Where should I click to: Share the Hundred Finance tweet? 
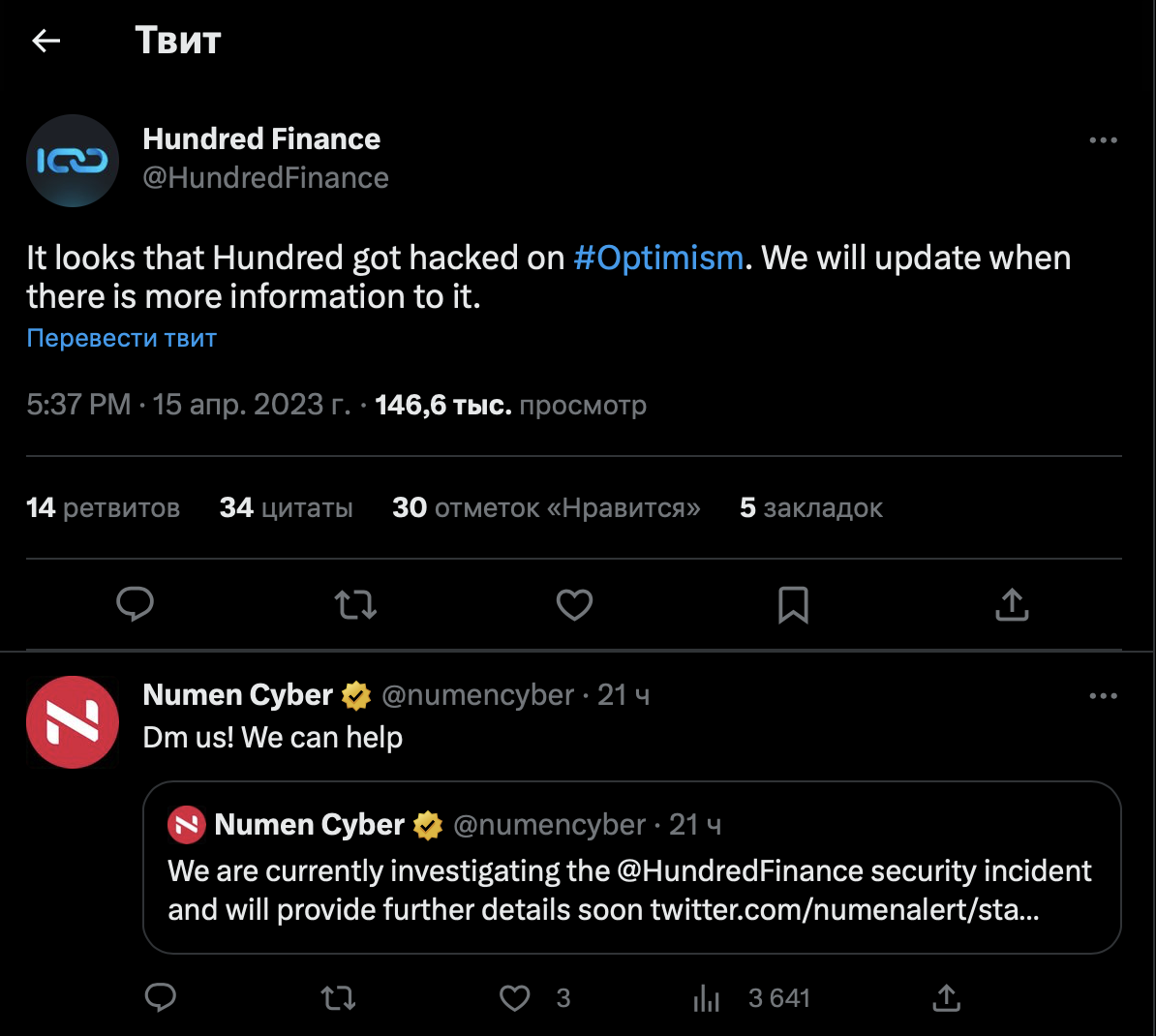click(1012, 605)
